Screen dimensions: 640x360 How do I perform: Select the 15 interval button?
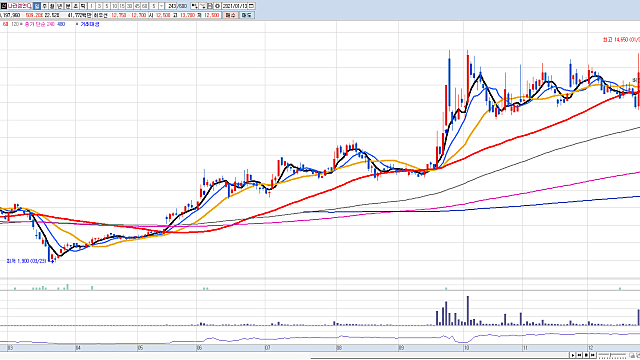pyautogui.click(x=122, y=6)
